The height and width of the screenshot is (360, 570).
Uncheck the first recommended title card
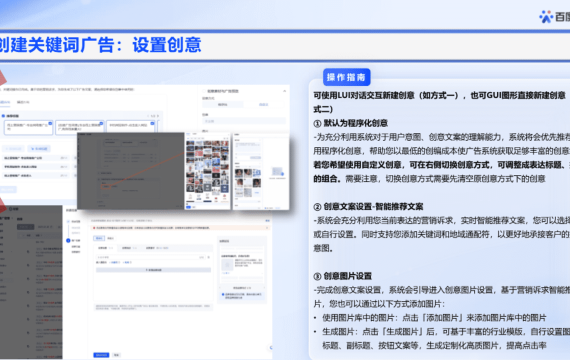point(50,124)
